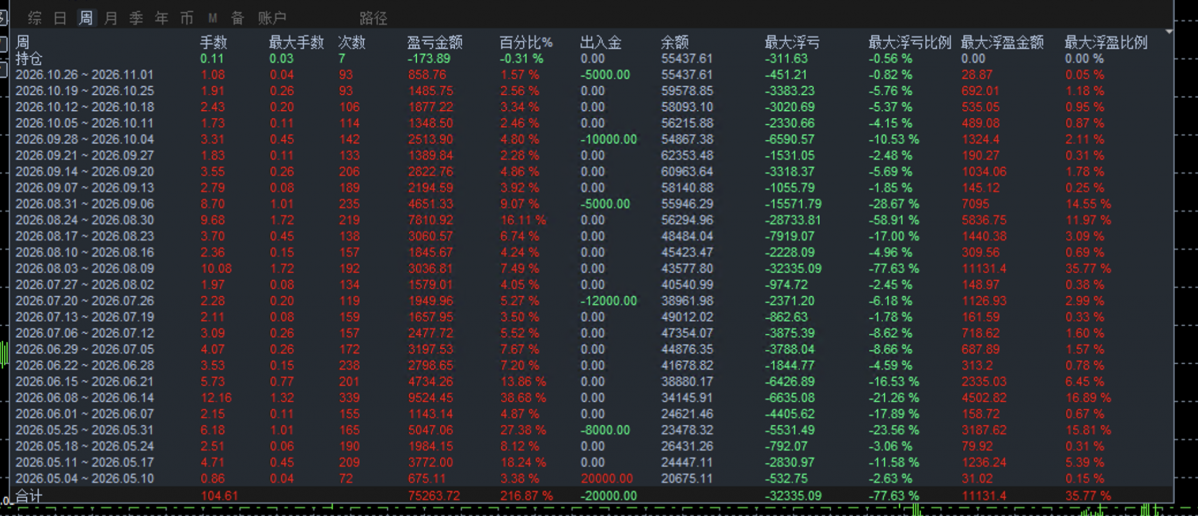Sort by the 余额 column header
1198x516 pixels.
tap(675, 44)
